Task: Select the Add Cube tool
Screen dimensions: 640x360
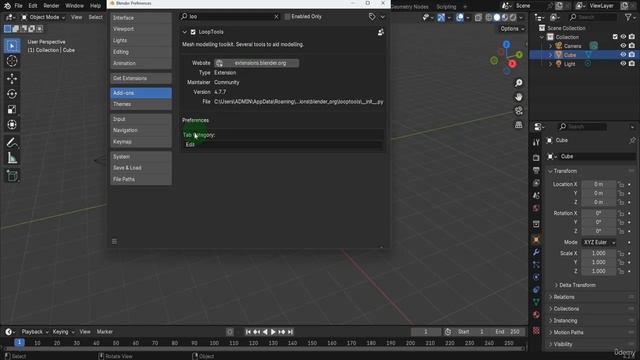Action: (x=12, y=176)
